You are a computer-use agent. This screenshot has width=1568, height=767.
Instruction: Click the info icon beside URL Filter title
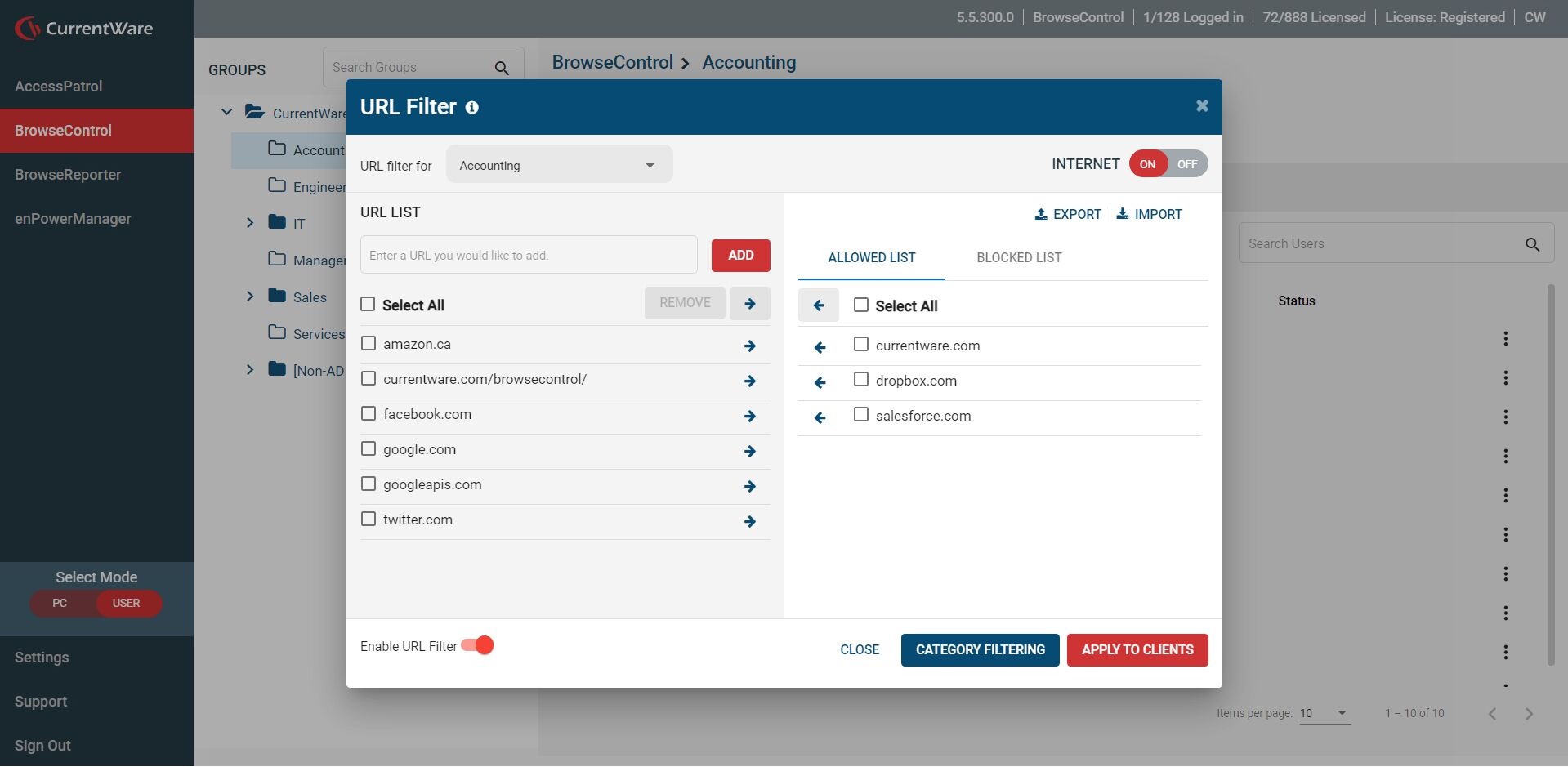(x=471, y=108)
